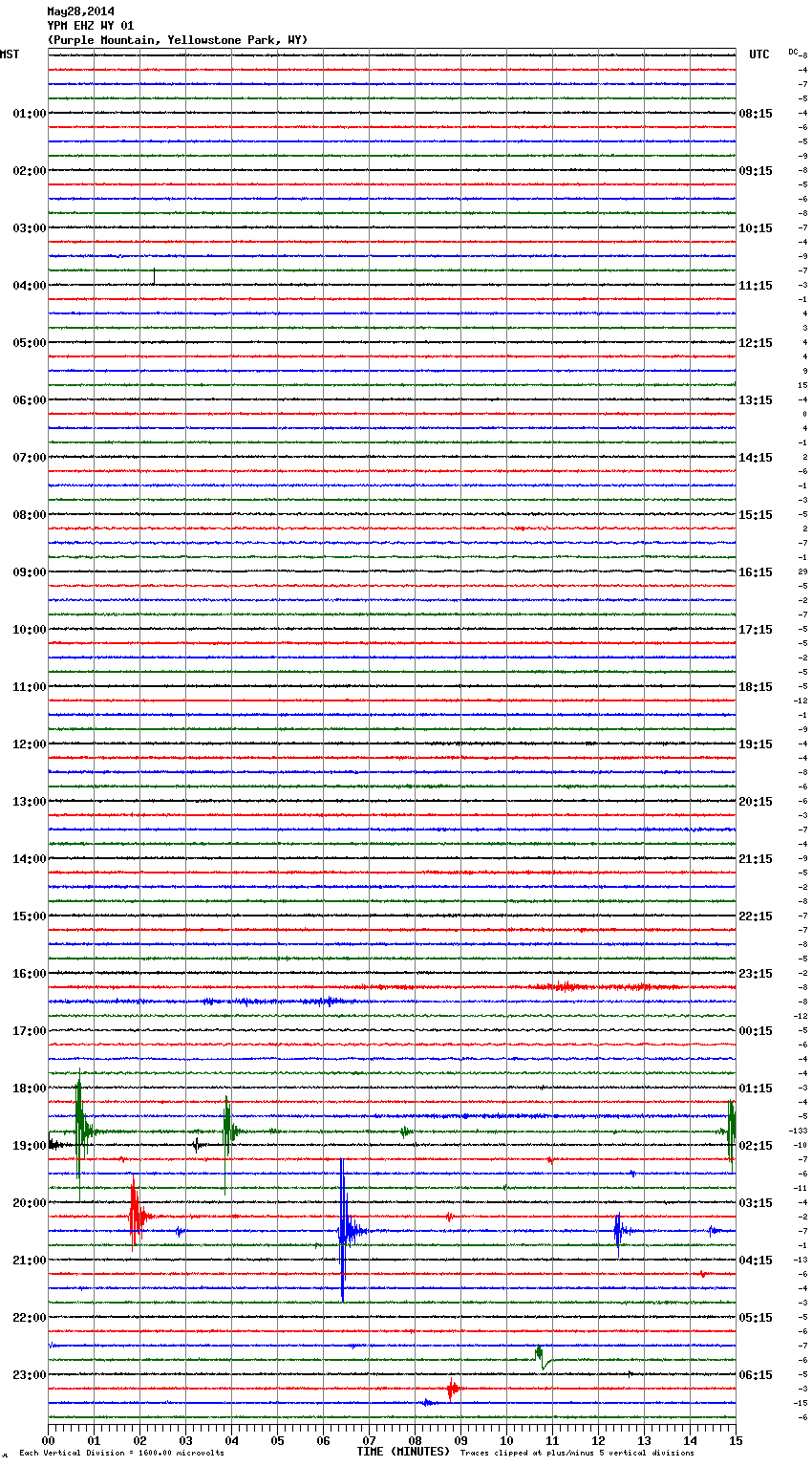Select the '23:00' MST hour label
The height and width of the screenshot is (1466, 812).
point(30,1375)
